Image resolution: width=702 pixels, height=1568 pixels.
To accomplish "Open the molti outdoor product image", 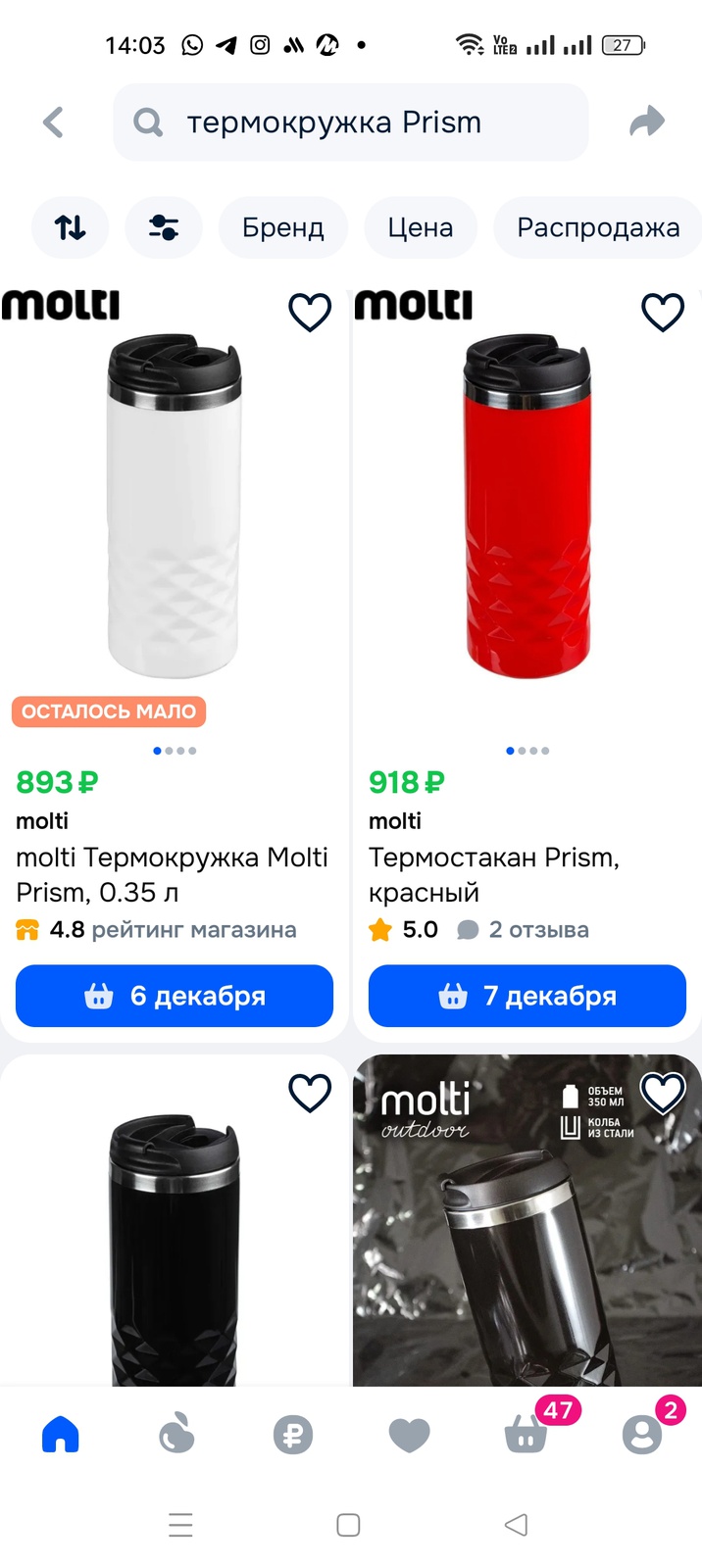I will tap(527, 1235).
